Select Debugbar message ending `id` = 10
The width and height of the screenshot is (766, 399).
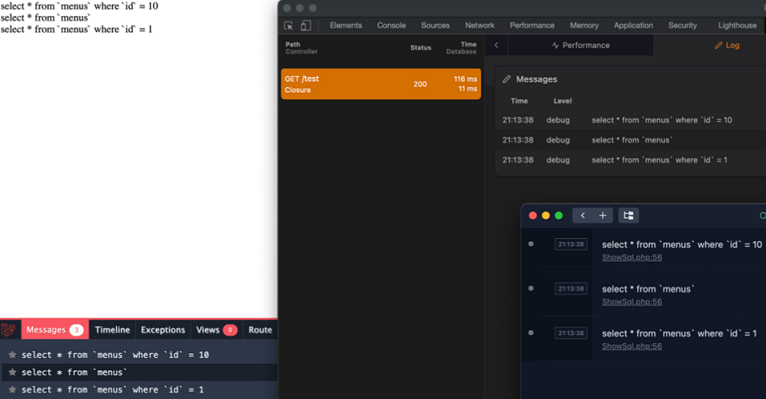point(115,355)
